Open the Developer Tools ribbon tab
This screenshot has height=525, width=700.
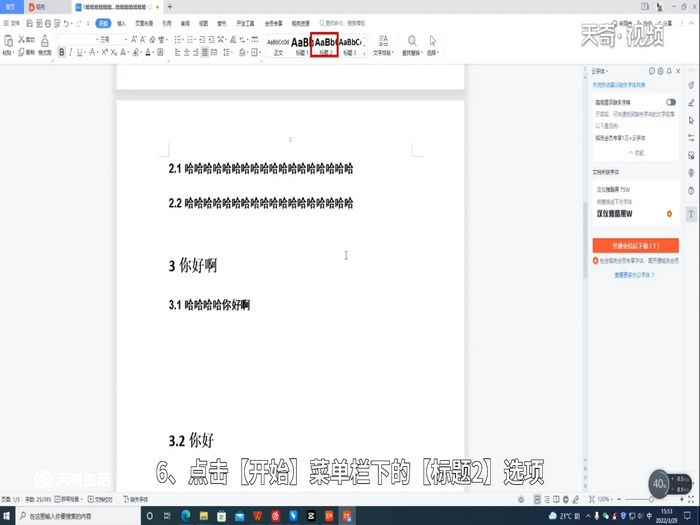pos(245,23)
